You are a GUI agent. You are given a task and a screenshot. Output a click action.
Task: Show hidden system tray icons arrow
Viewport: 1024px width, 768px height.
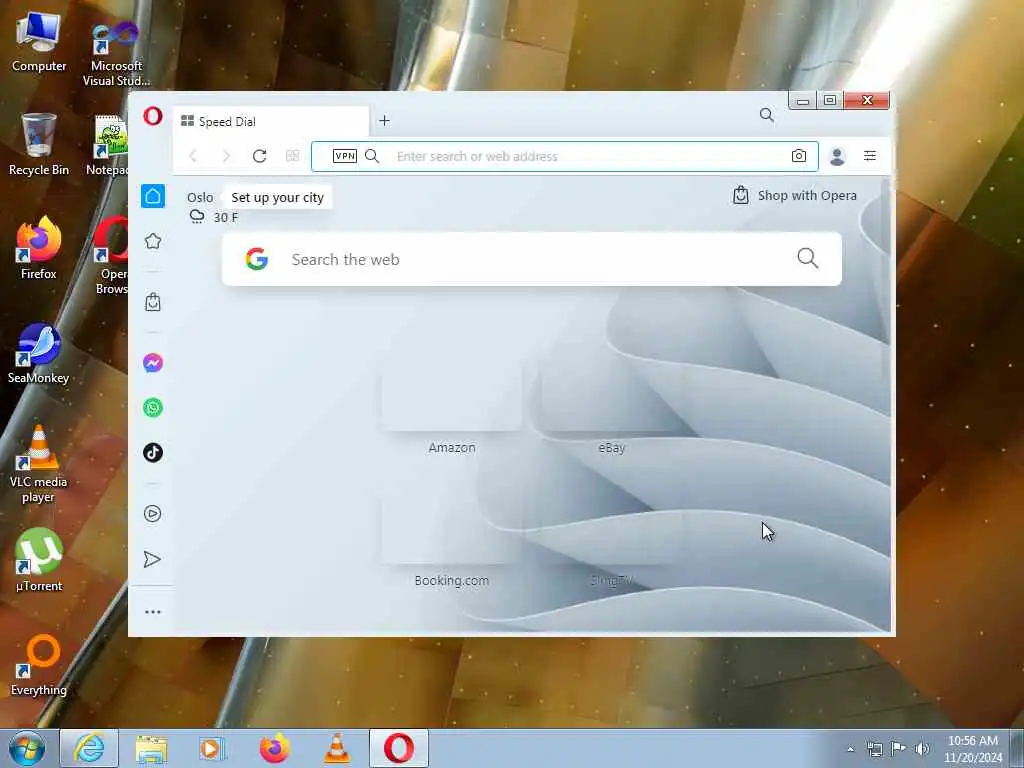tap(850, 749)
